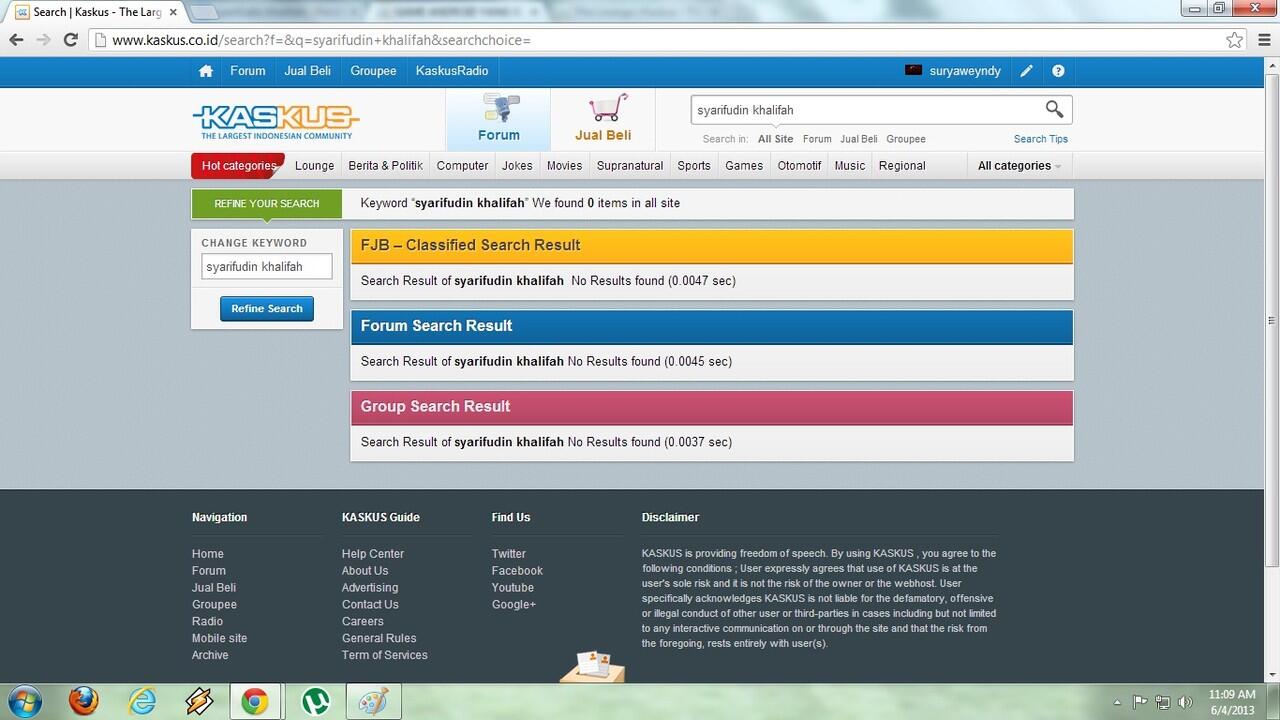Screen dimensions: 1280x720
Task: Open Groupee in top blue bar
Action: tap(373, 71)
